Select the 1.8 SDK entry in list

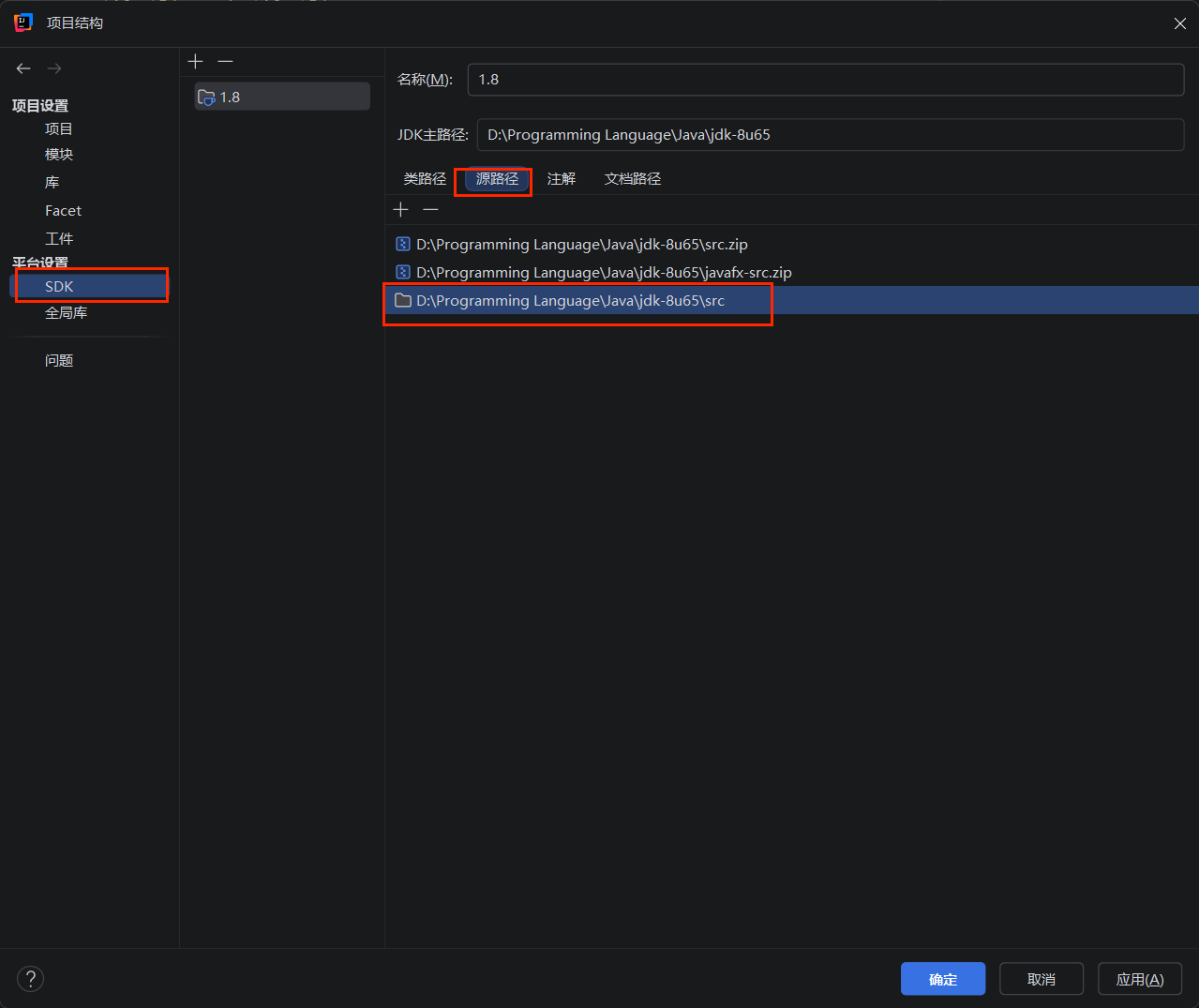click(x=282, y=97)
